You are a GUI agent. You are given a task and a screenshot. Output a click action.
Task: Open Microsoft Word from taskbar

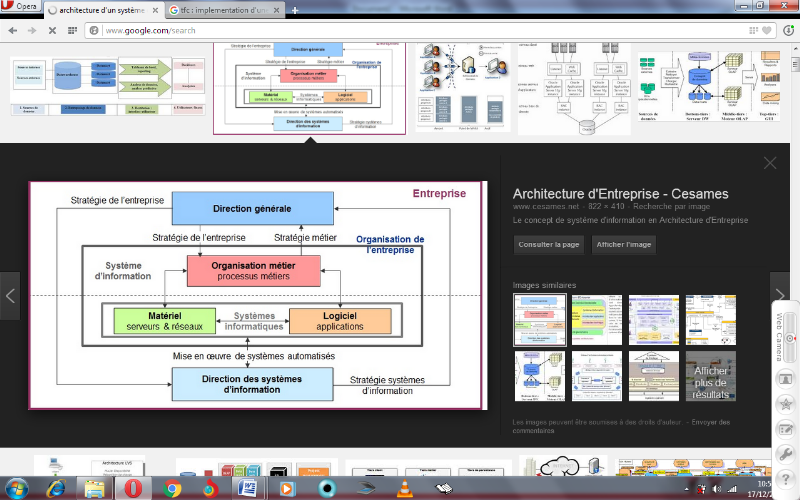(x=249, y=487)
